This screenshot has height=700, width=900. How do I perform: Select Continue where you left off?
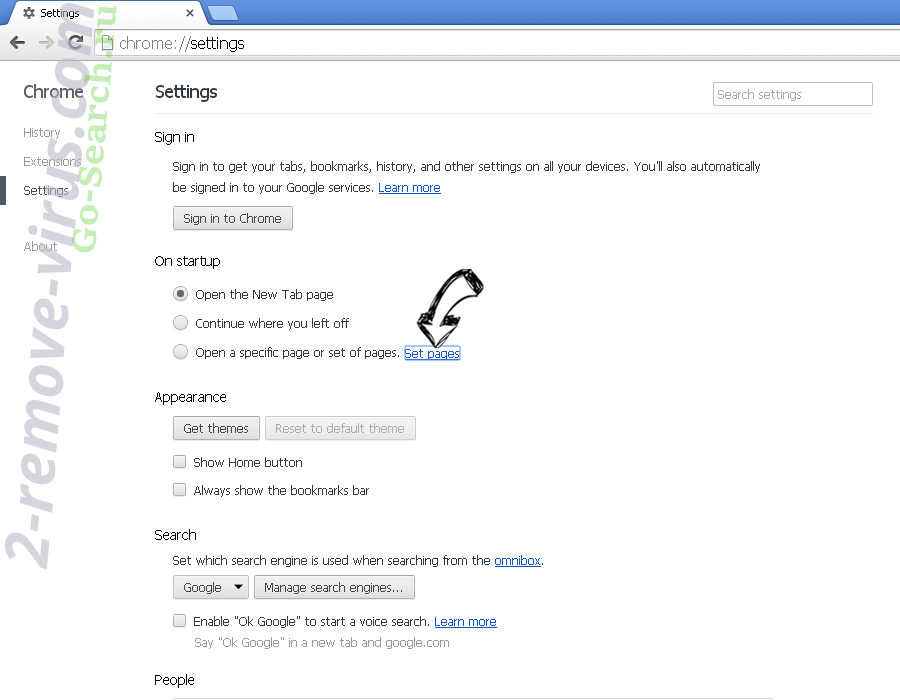(180, 323)
